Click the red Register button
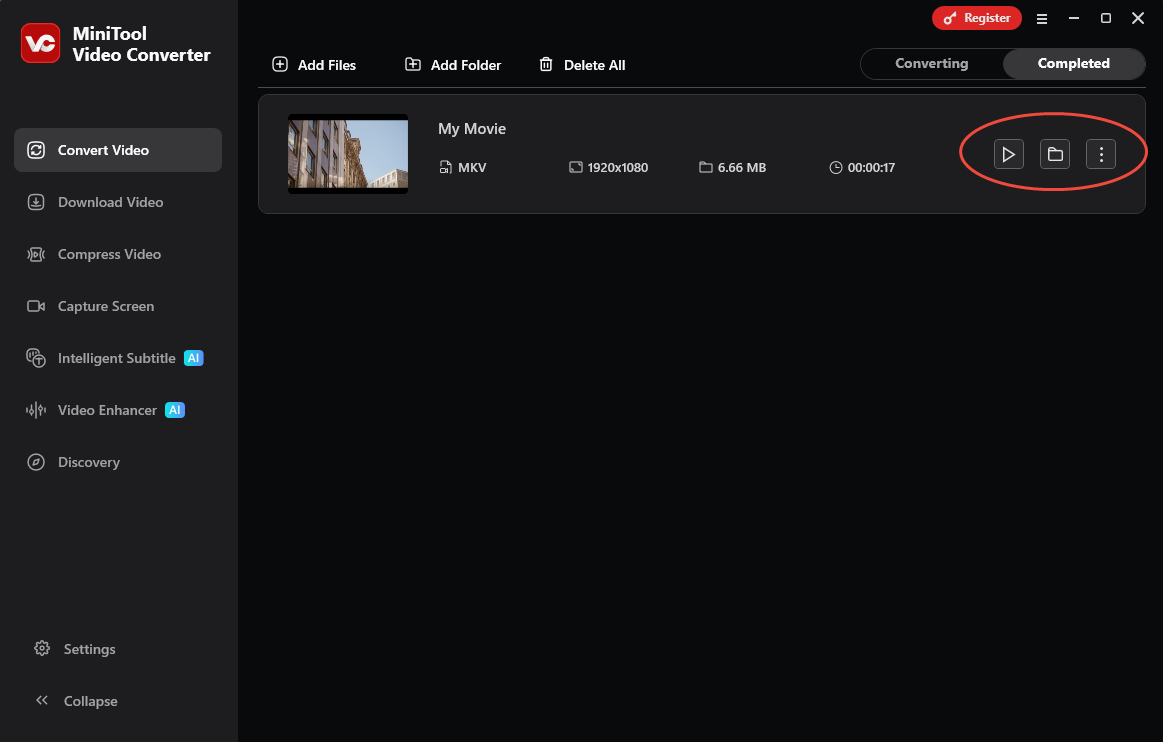Viewport: 1163px width, 742px height. click(976, 18)
